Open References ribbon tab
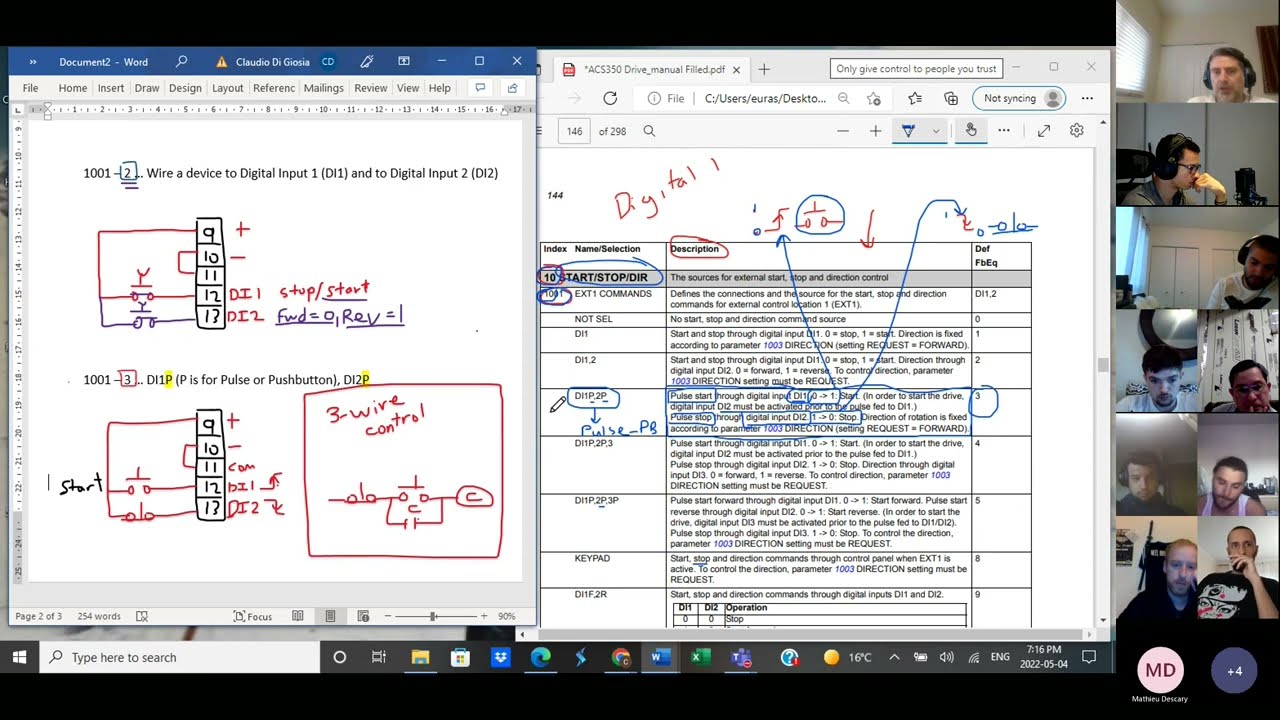The height and width of the screenshot is (720, 1280). tap(274, 88)
